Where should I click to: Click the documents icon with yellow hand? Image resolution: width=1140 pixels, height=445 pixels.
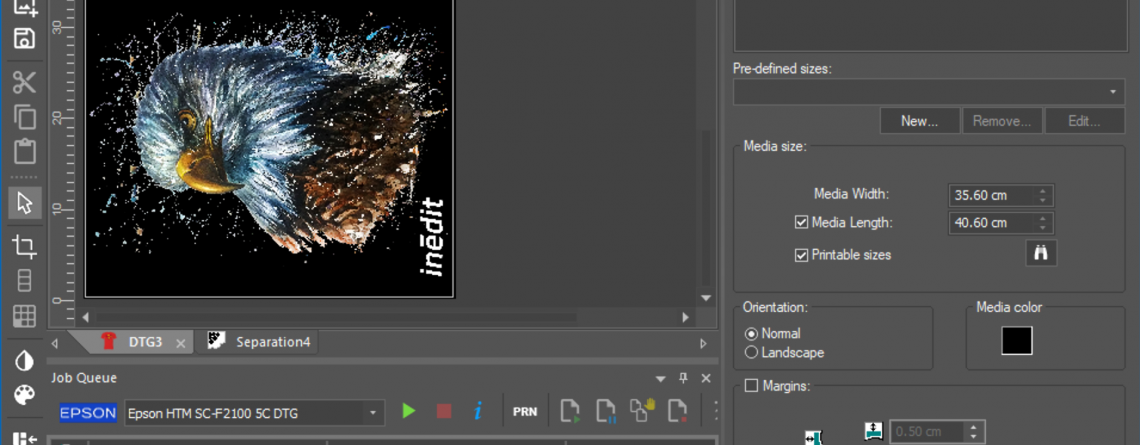642,411
